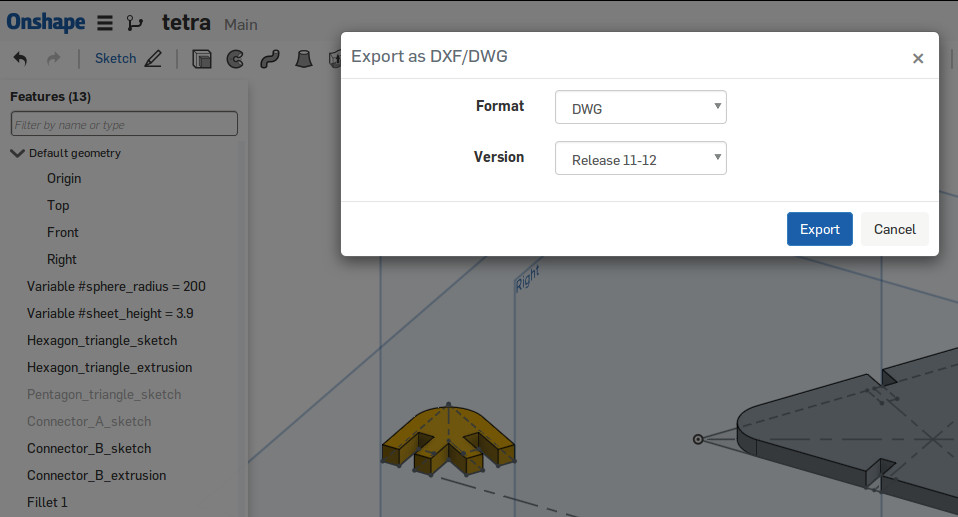Select the Extrude tool icon

pos(202,59)
